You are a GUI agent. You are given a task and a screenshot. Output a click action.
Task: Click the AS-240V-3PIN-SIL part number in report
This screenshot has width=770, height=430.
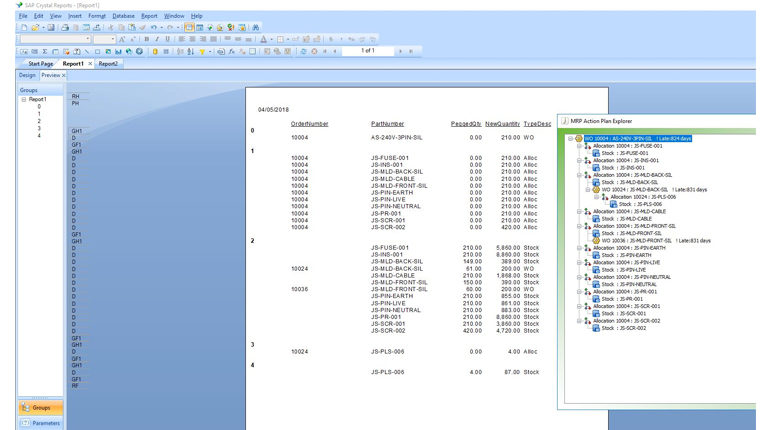pos(396,137)
